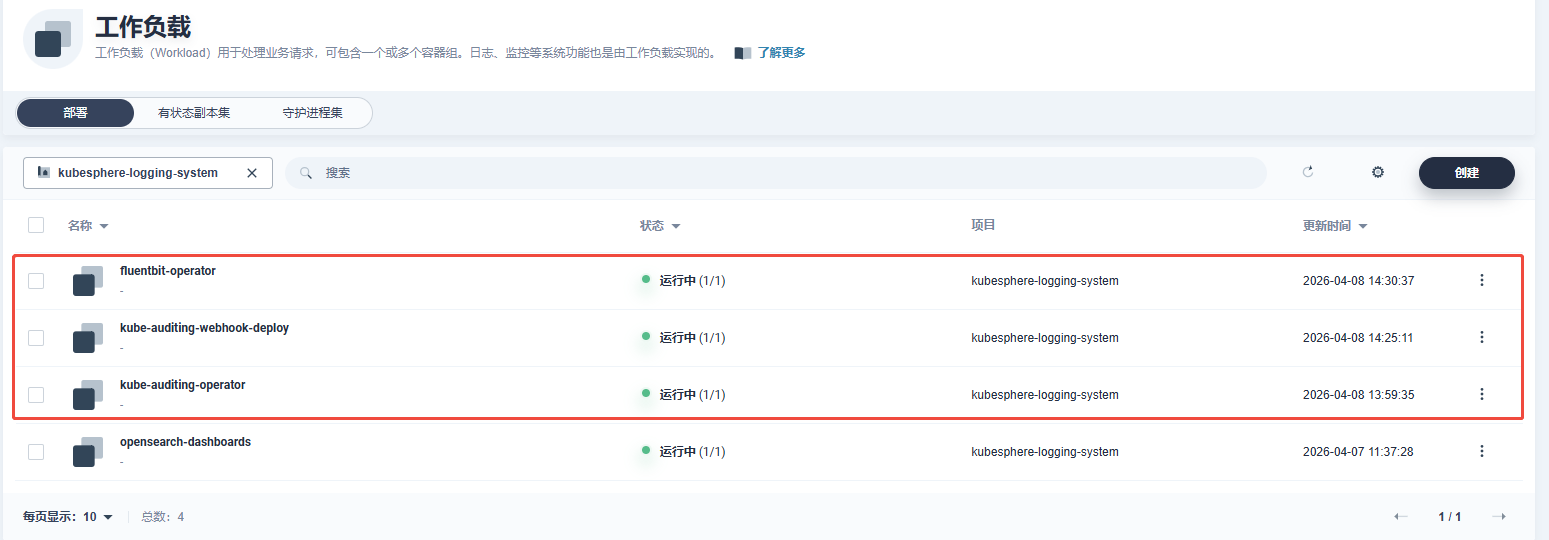Click the kube-auditing-webhook-deploy deployment icon
1549x540 pixels.
(x=88, y=338)
